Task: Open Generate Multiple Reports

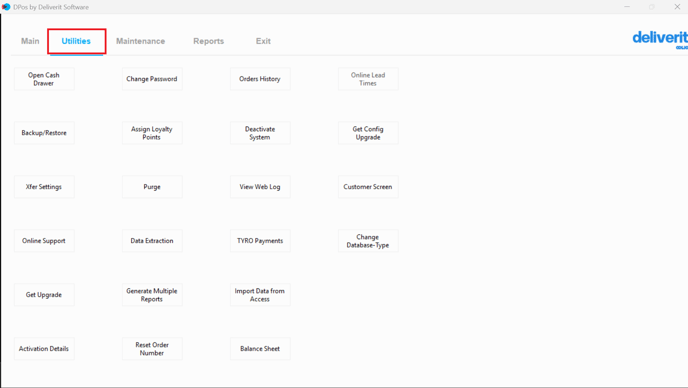Action: click(152, 295)
